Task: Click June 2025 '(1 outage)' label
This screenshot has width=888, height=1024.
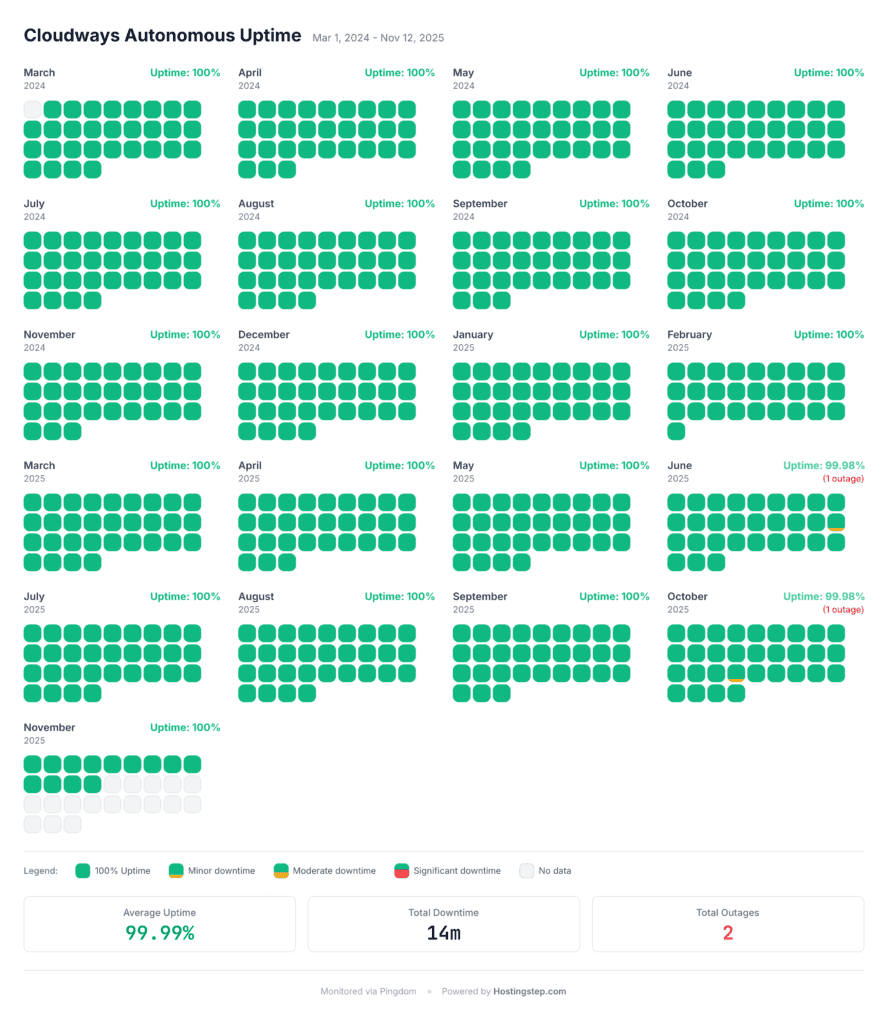Action: (843, 479)
